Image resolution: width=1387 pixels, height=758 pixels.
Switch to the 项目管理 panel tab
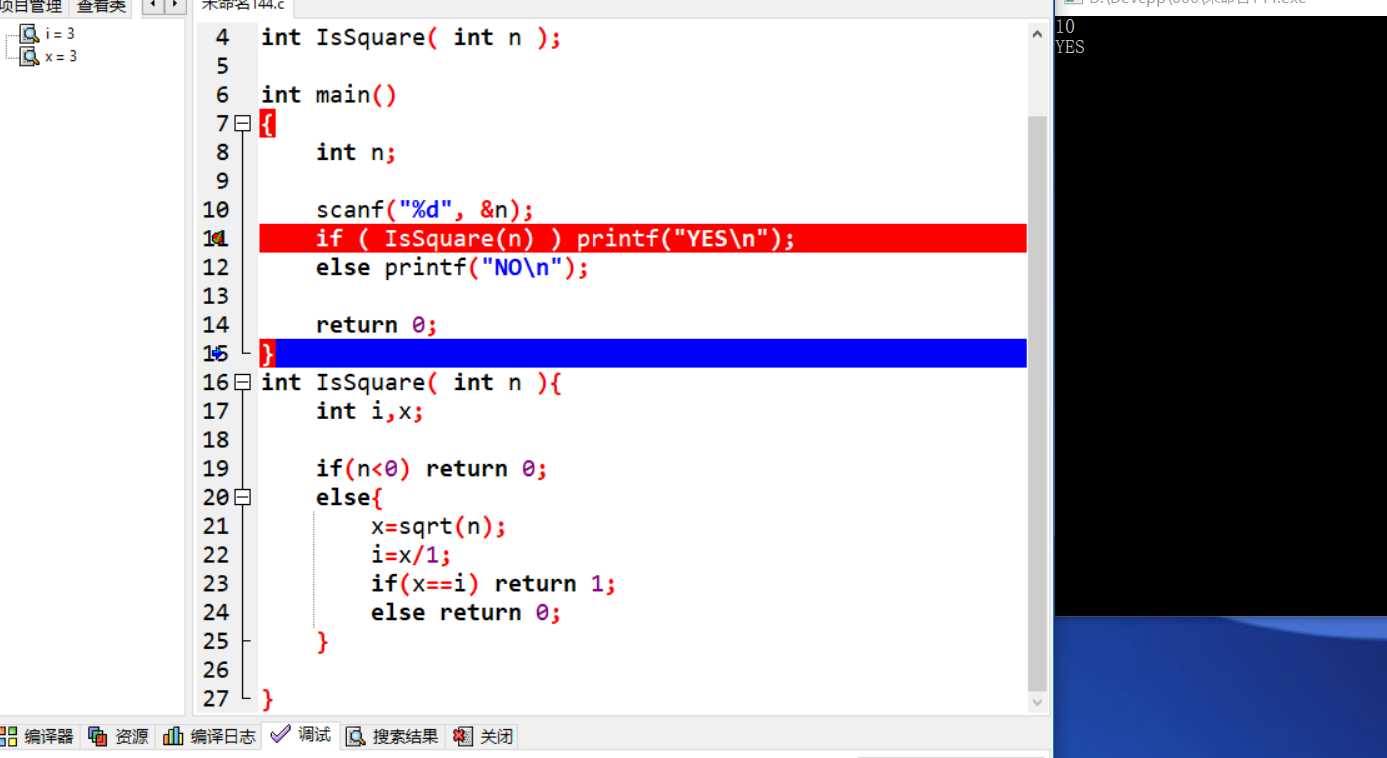tap(32, 6)
